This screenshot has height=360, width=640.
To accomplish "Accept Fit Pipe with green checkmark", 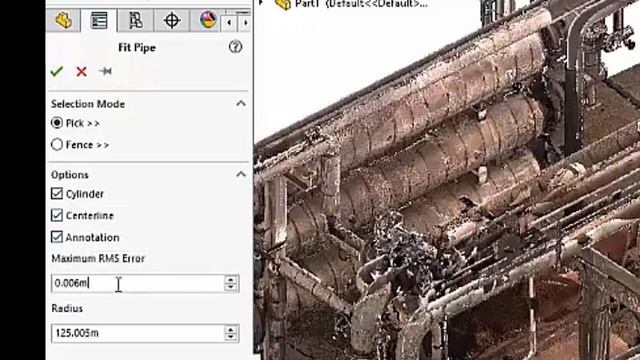I will coord(57,72).
